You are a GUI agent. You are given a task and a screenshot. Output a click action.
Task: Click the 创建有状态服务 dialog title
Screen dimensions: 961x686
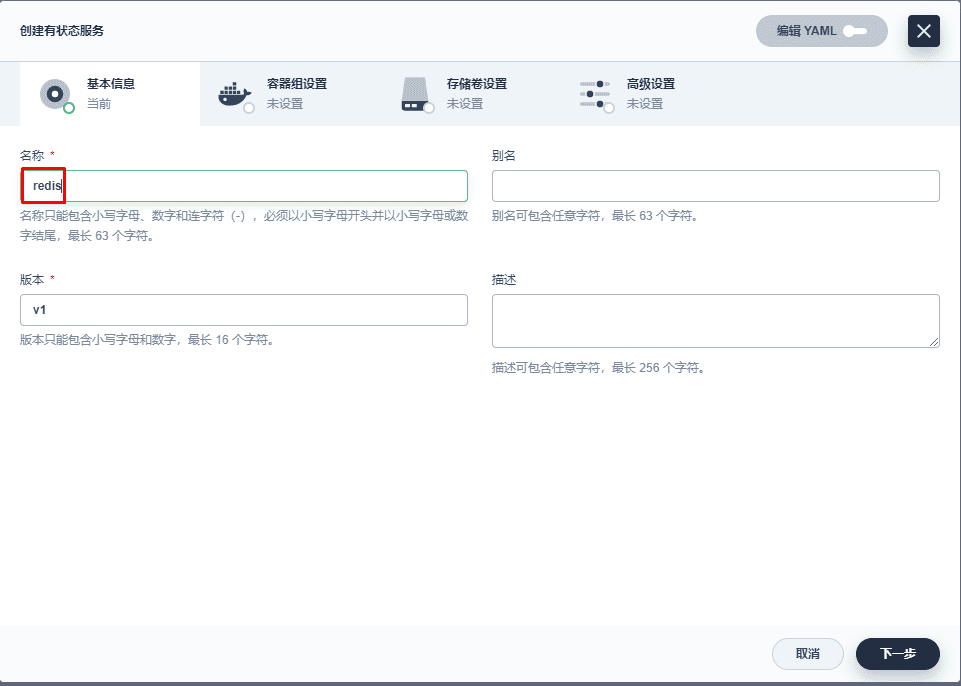62,31
